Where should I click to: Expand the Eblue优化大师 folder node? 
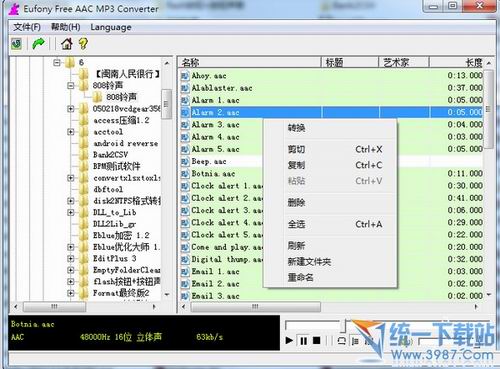[71, 247]
